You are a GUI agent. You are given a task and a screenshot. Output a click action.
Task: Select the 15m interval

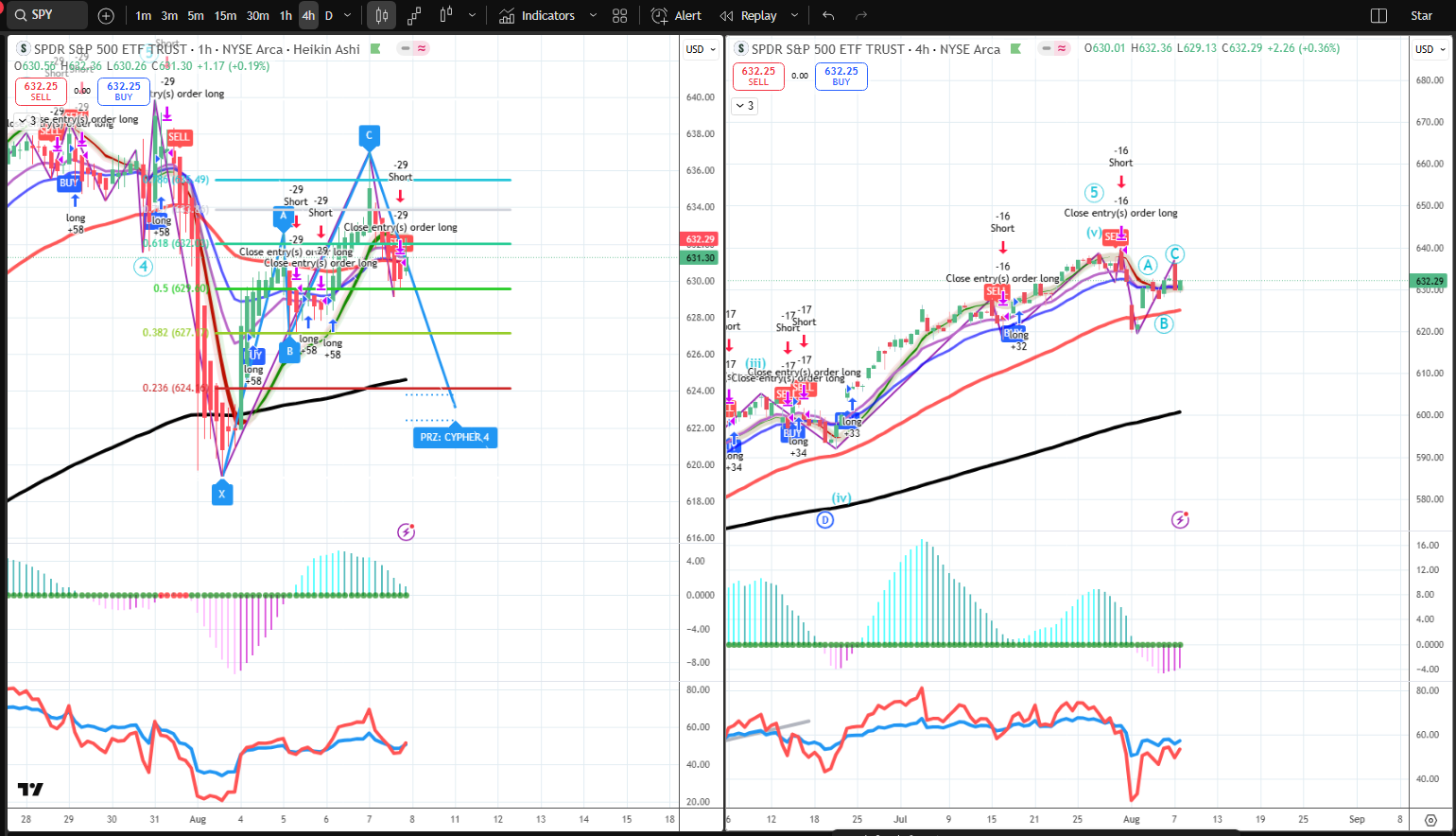click(225, 15)
